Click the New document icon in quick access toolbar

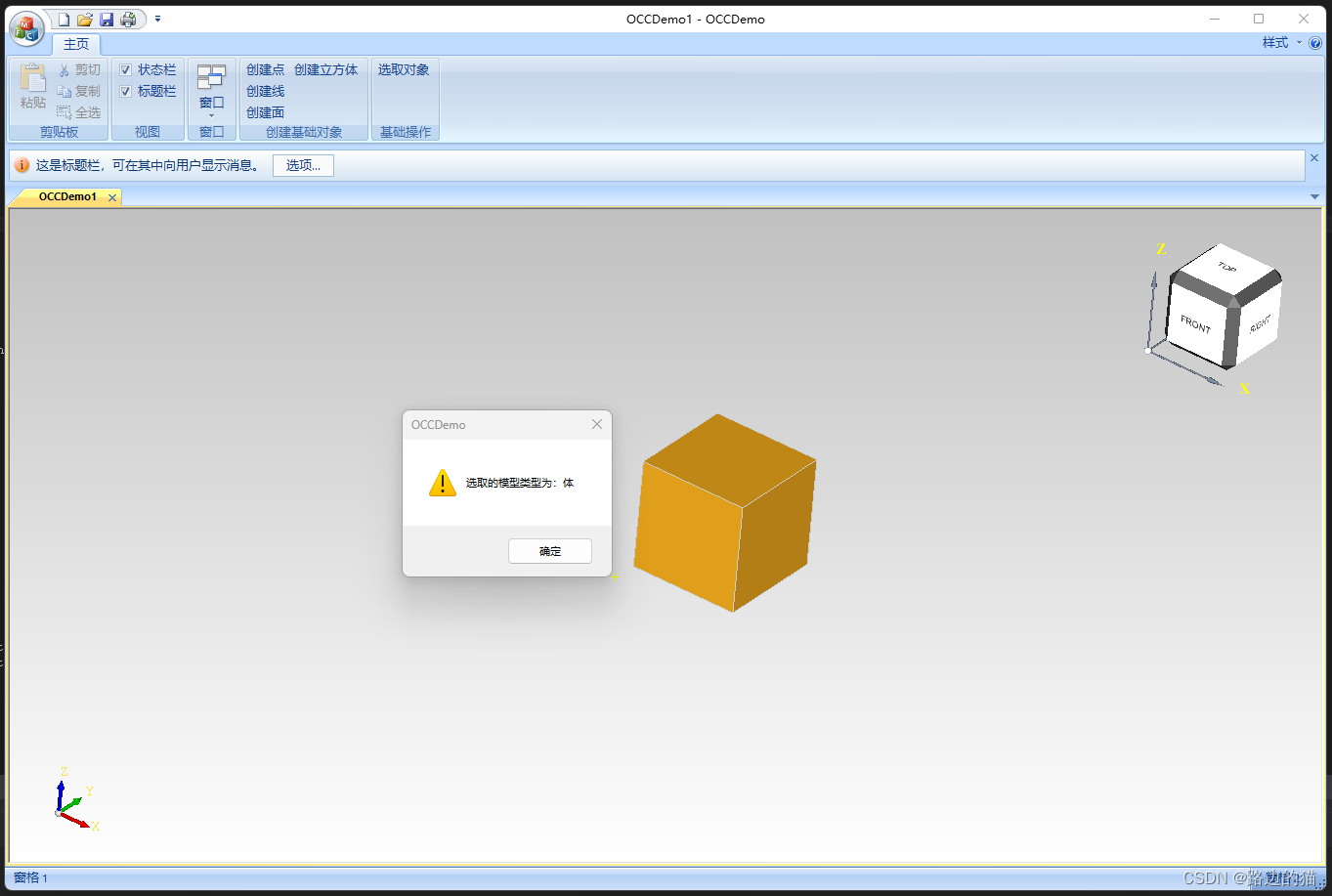click(x=63, y=19)
